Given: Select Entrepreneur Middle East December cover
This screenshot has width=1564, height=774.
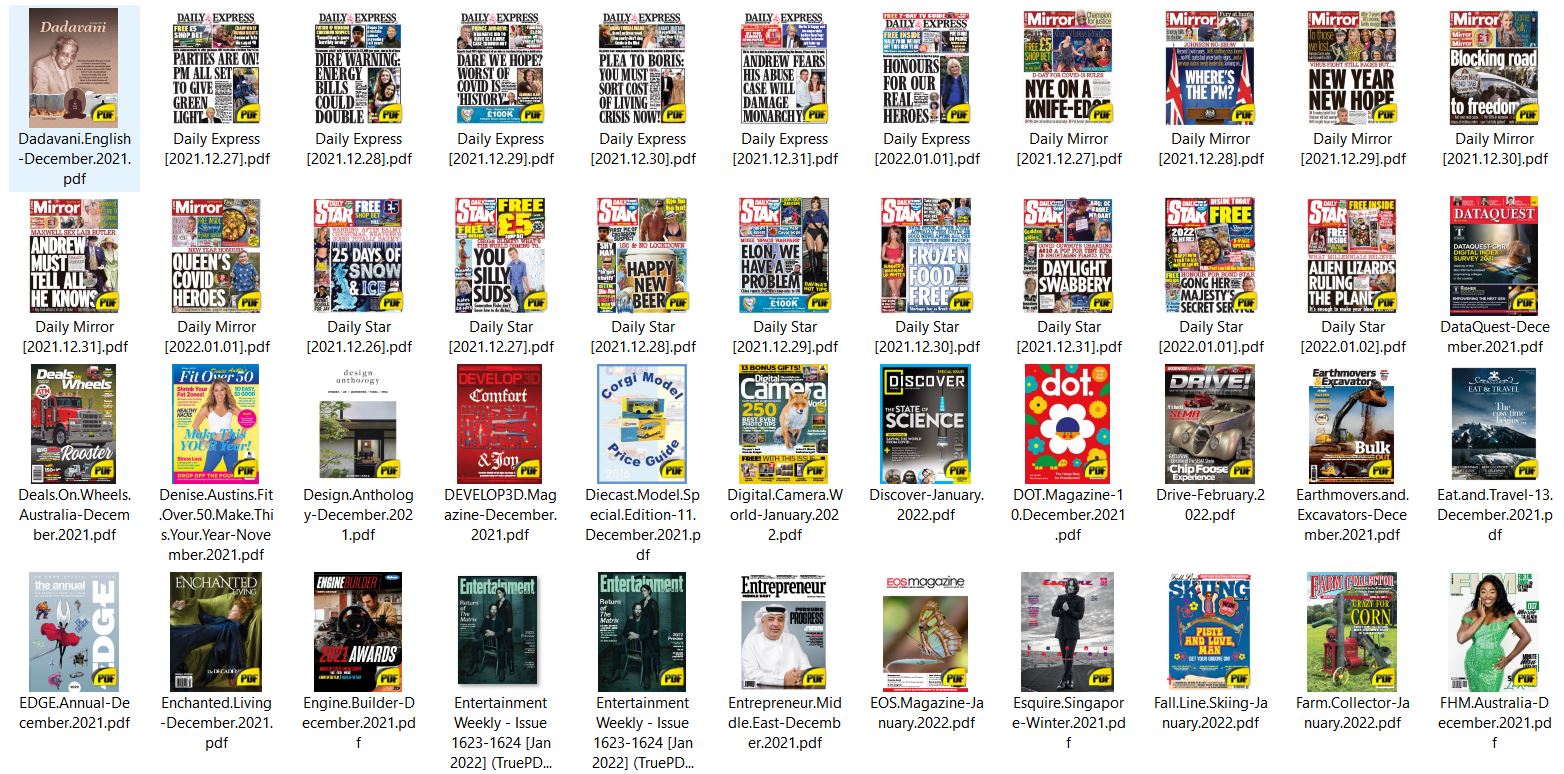Looking at the screenshot, I should click(x=784, y=632).
